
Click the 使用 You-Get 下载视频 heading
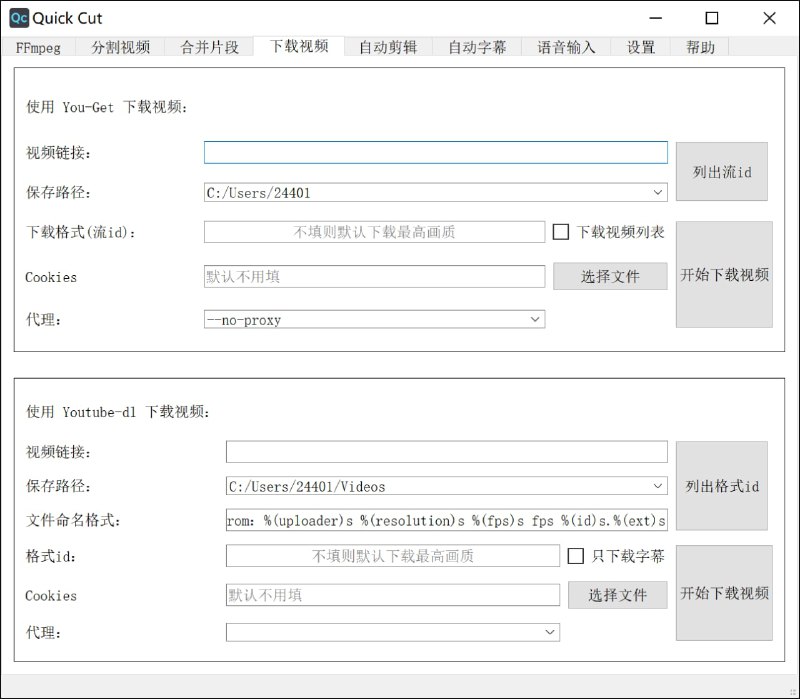[x=107, y=107]
